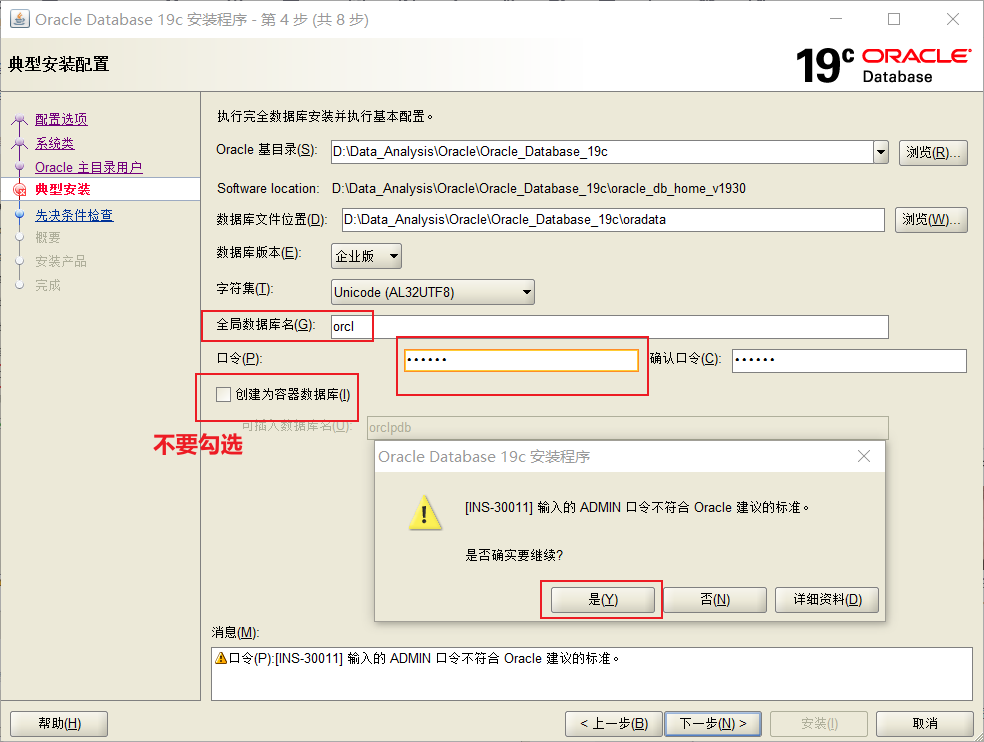Go back with 上一步(B) button
The image size is (984, 742).
(x=614, y=724)
